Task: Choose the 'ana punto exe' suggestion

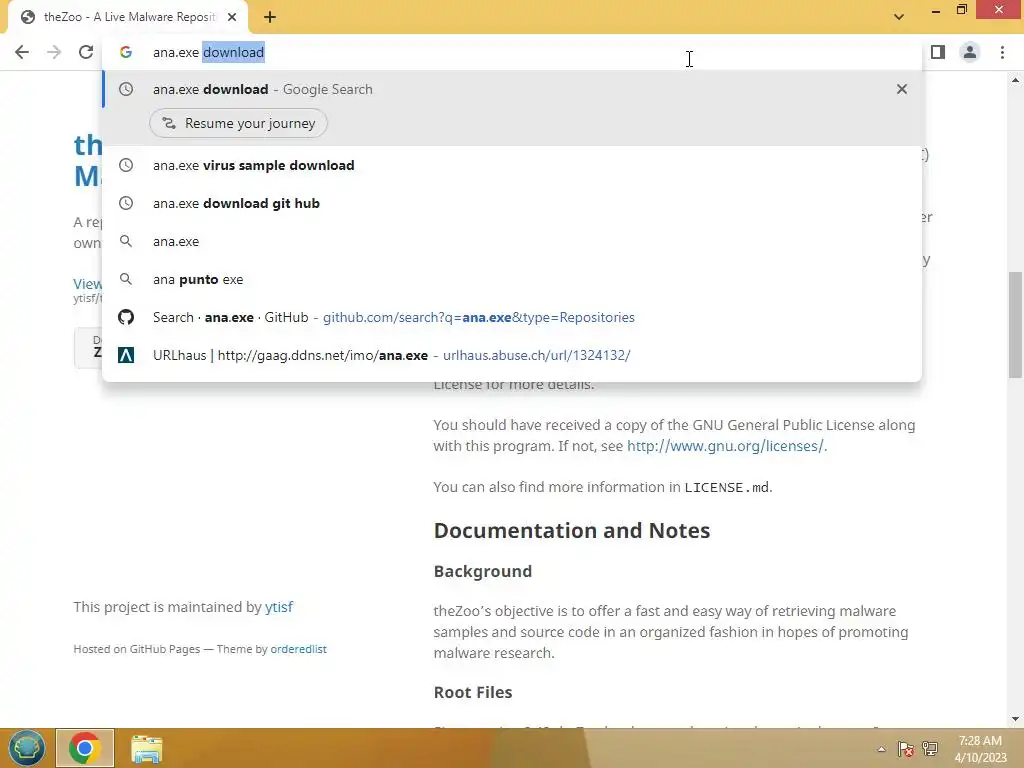Action: coord(512,279)
